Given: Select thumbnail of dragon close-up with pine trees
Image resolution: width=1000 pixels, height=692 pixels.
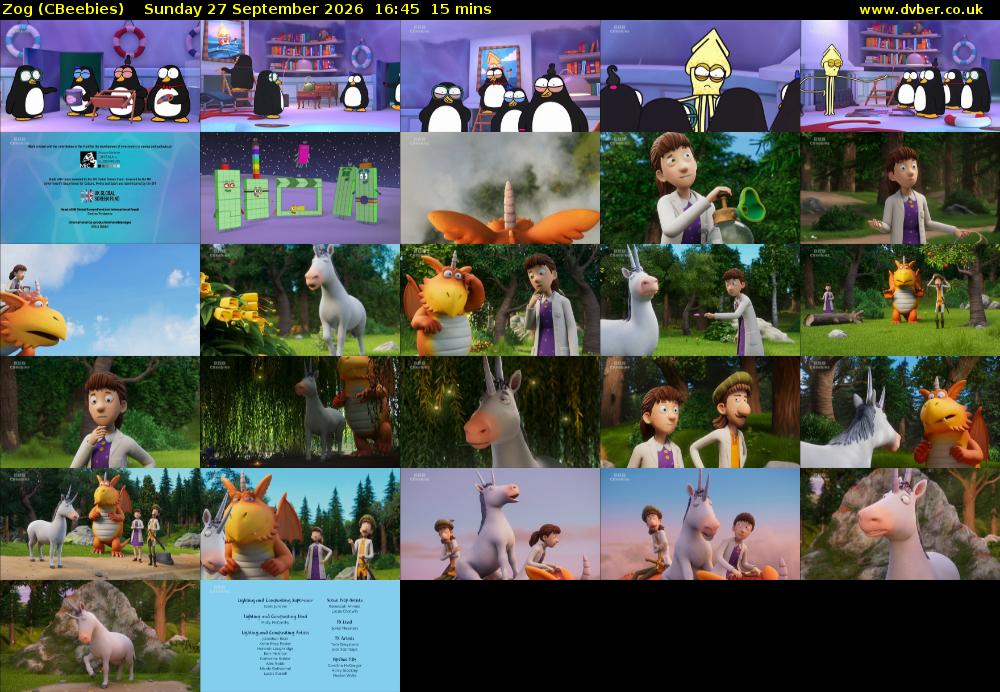Looking at the screenshot, I should pyautogui.click(x=300, y=524).
